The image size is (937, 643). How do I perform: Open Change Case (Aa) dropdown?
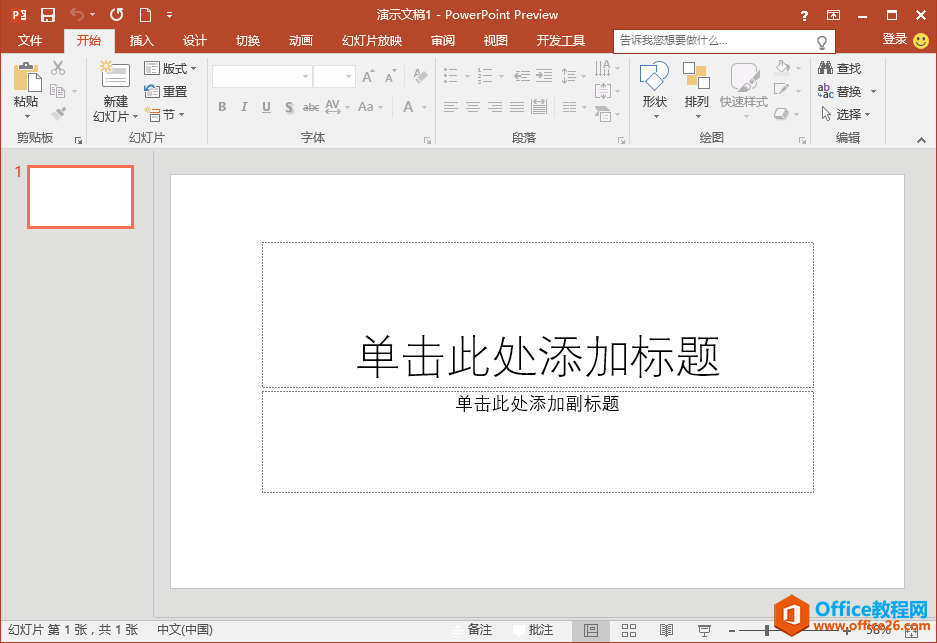click(370, 107)
